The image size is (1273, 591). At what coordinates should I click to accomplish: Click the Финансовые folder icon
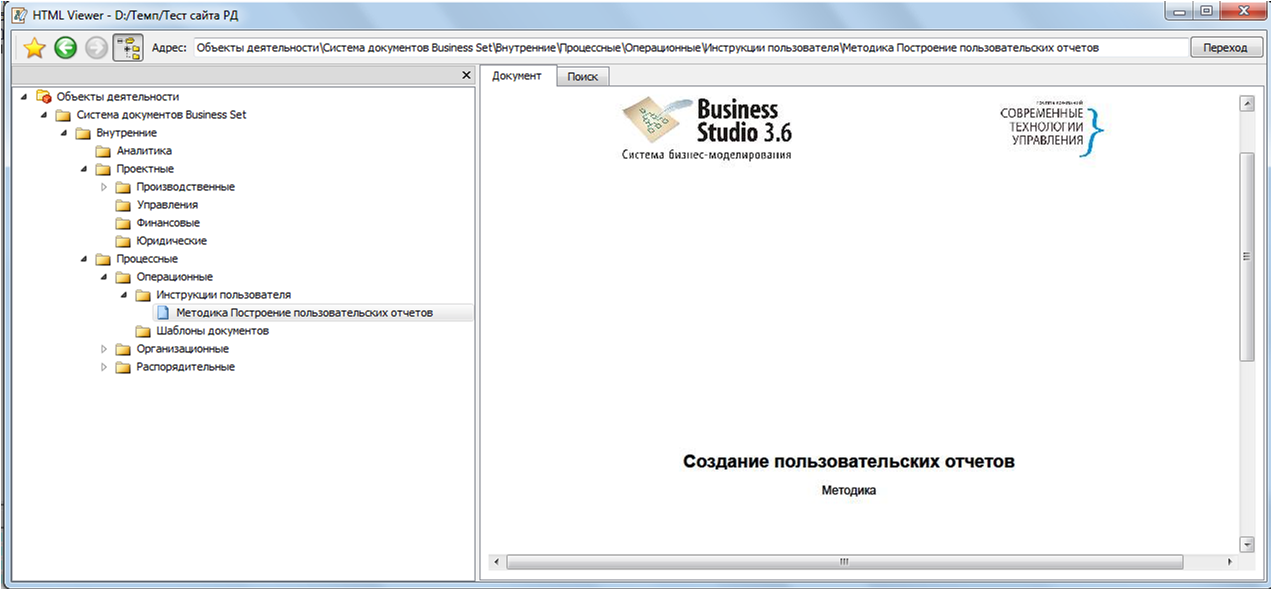[123, 223]
